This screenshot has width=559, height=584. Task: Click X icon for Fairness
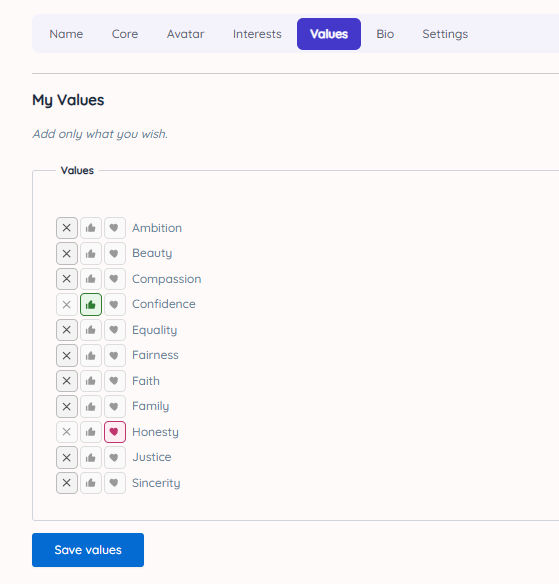(x=67, y=356)
